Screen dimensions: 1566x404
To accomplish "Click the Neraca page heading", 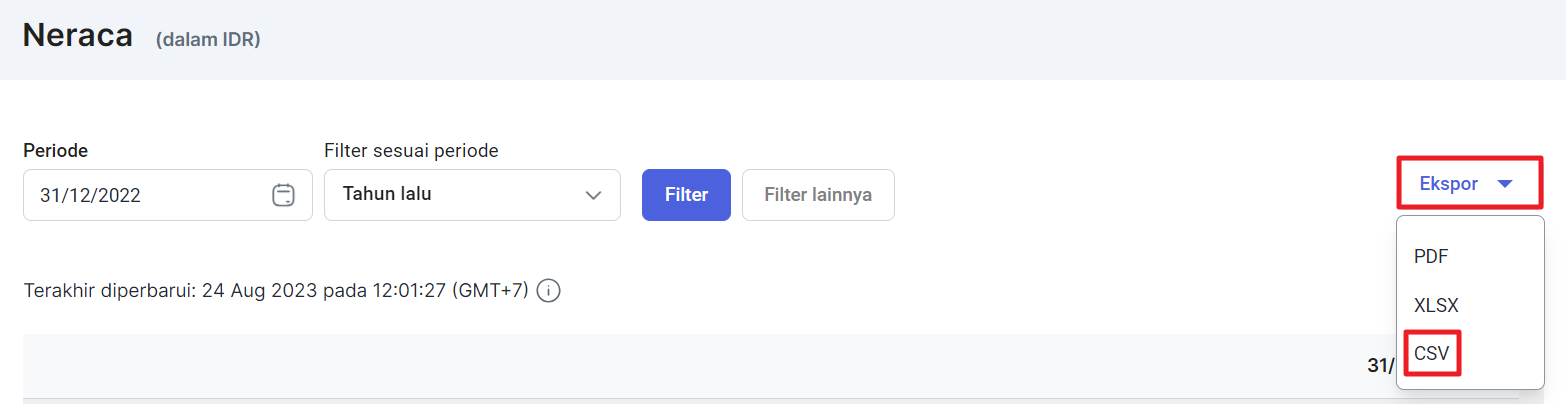I will [78, 35].
